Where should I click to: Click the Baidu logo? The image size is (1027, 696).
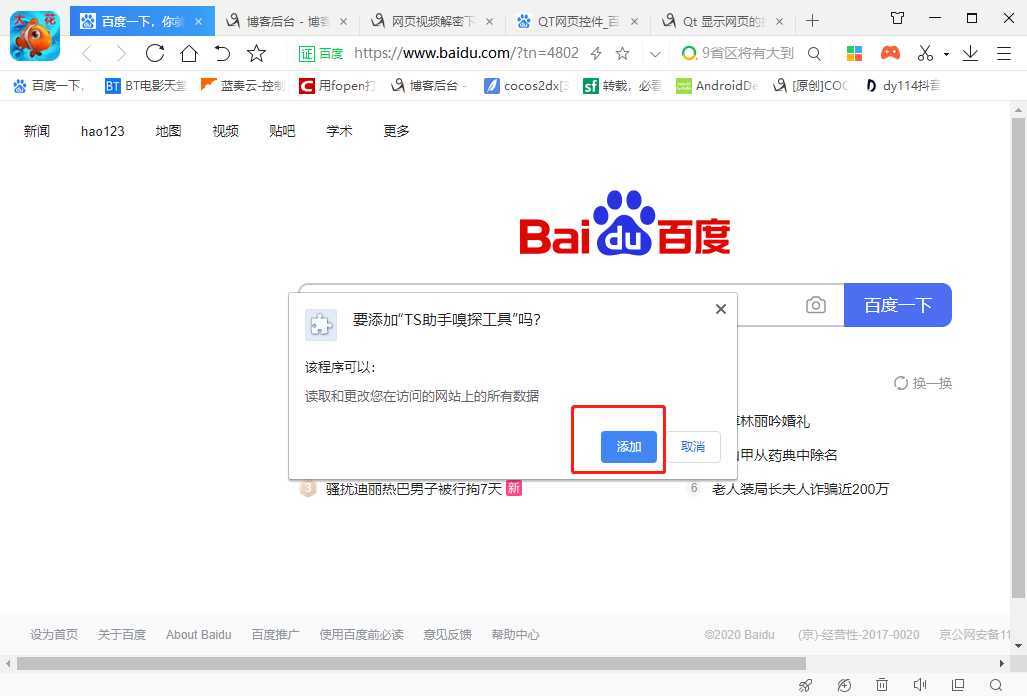624,223
